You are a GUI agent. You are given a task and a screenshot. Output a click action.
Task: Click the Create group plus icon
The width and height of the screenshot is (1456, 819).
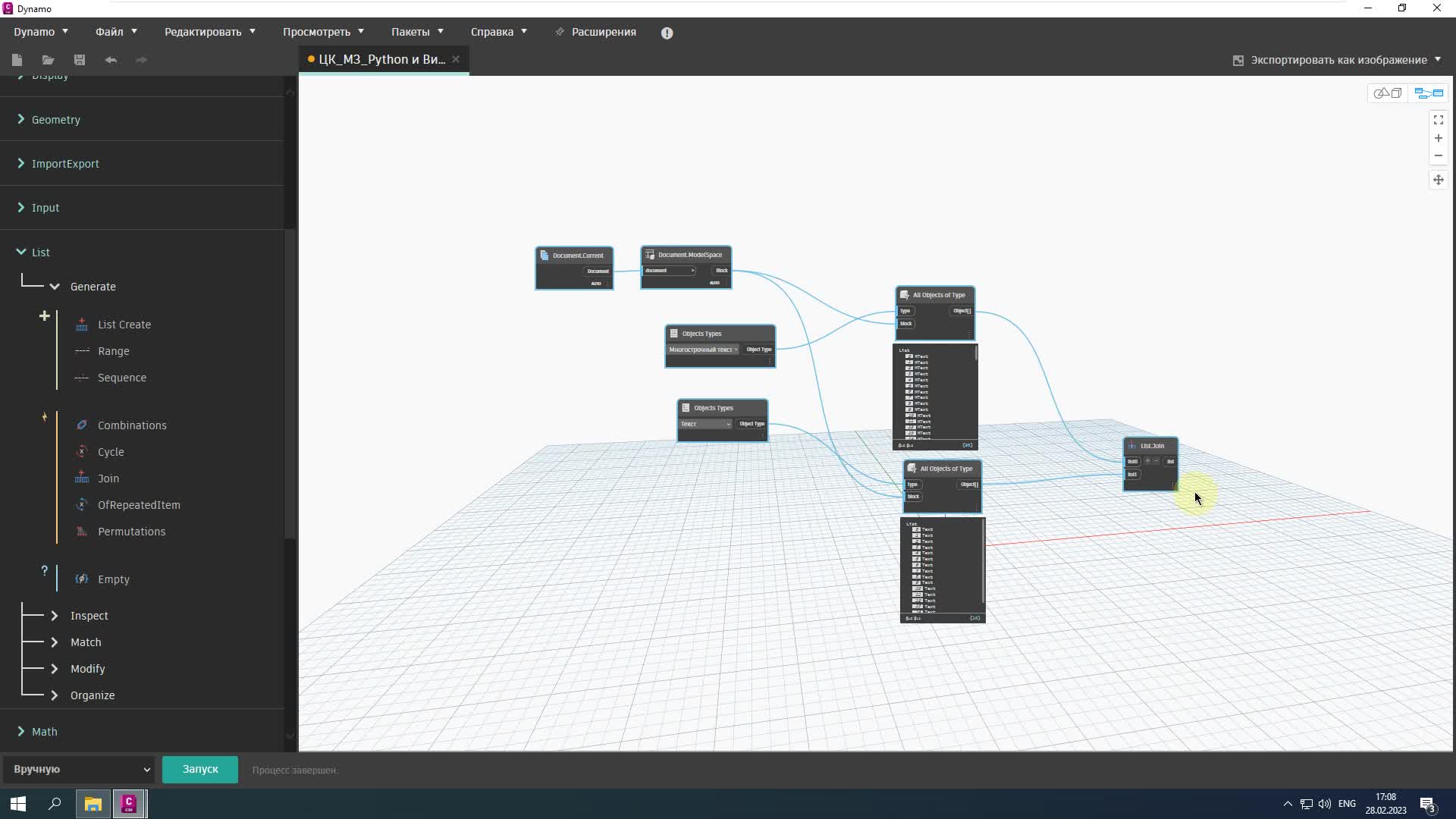[45, 316]
